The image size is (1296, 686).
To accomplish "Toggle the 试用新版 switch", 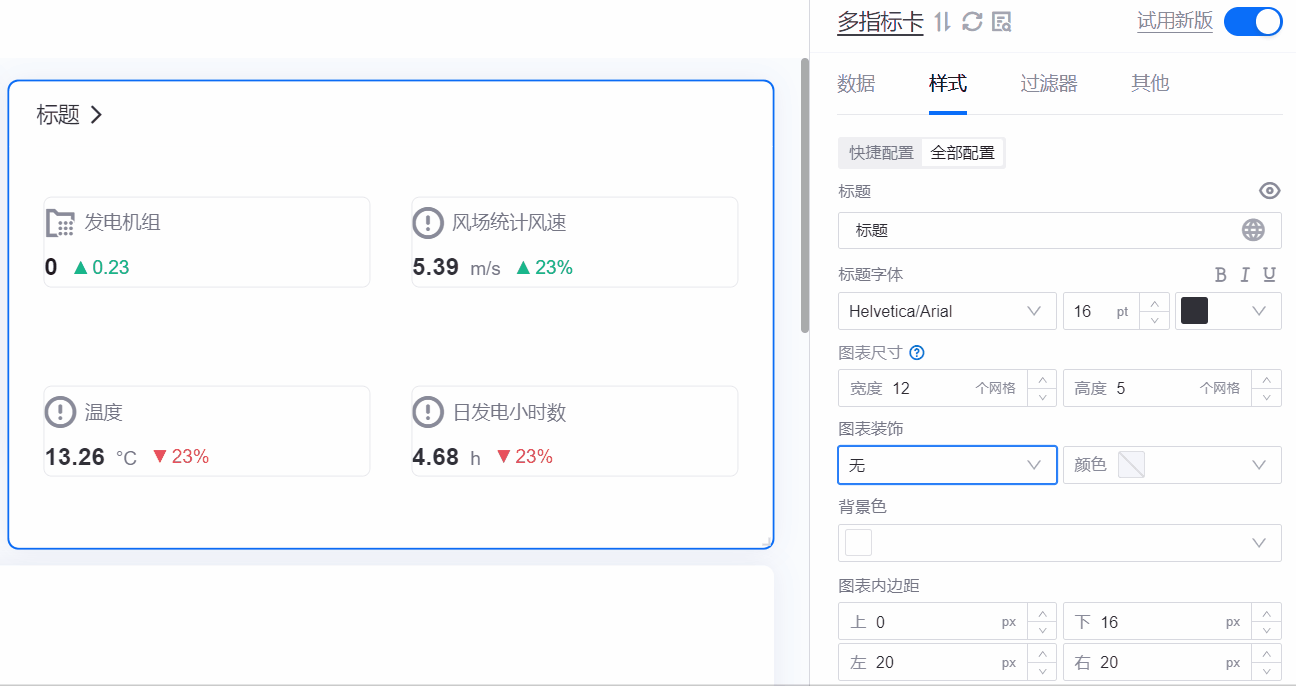I will tap(1253, 21).
